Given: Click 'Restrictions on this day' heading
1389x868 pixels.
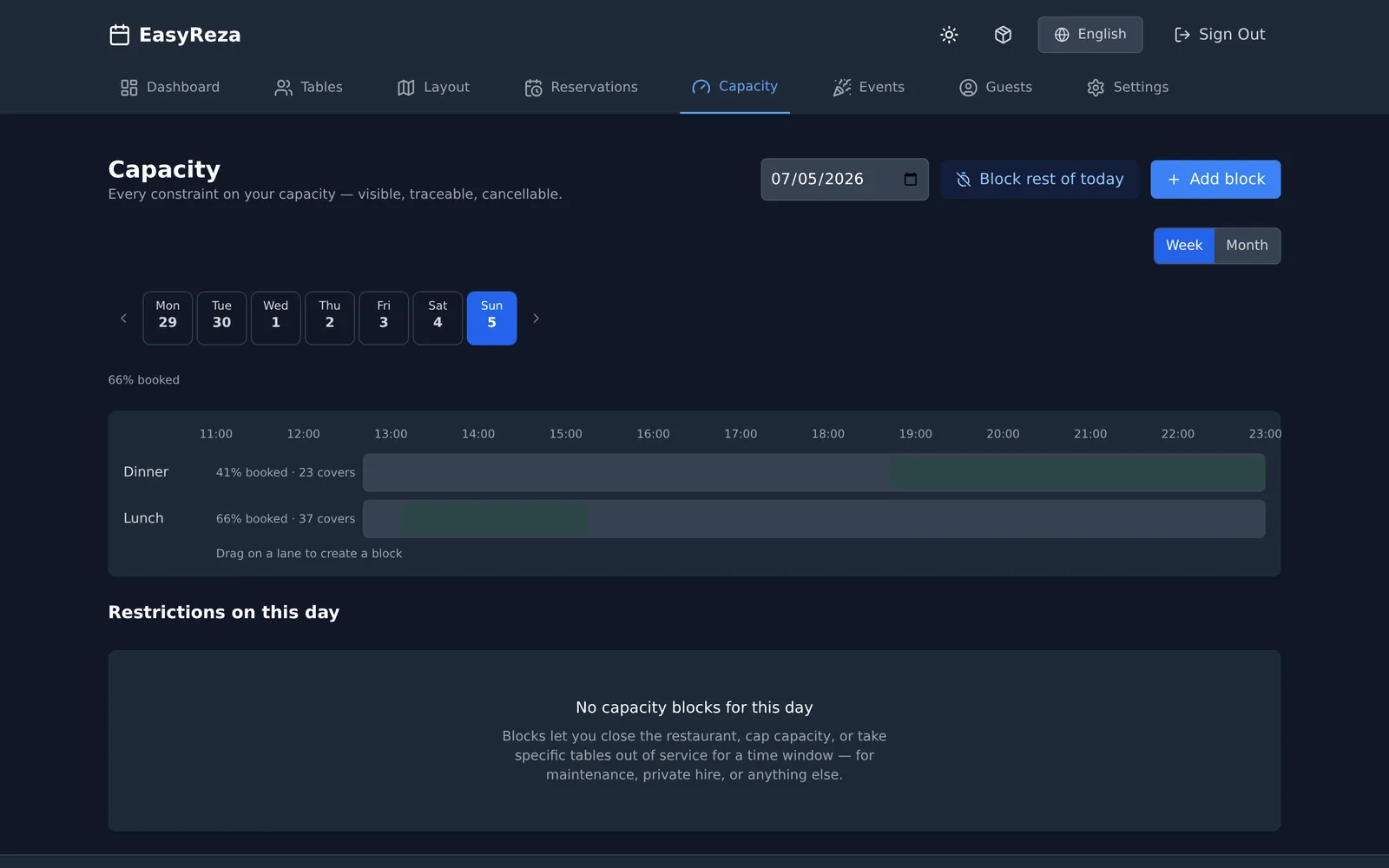Looking at the screenshot, I should tap(224, 613).
